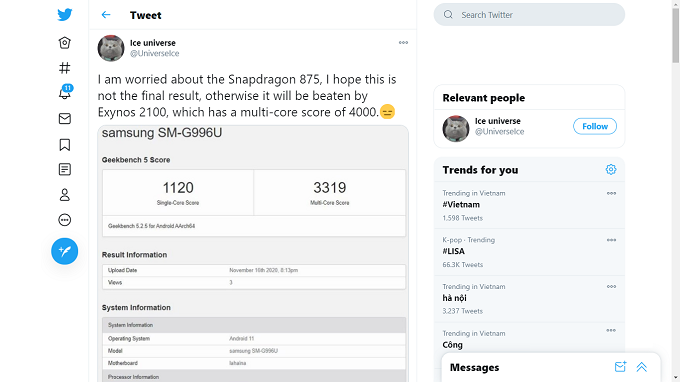Open Messages envelope icon in sidebar
Screen dimensions: 680x382
point(65,118)
